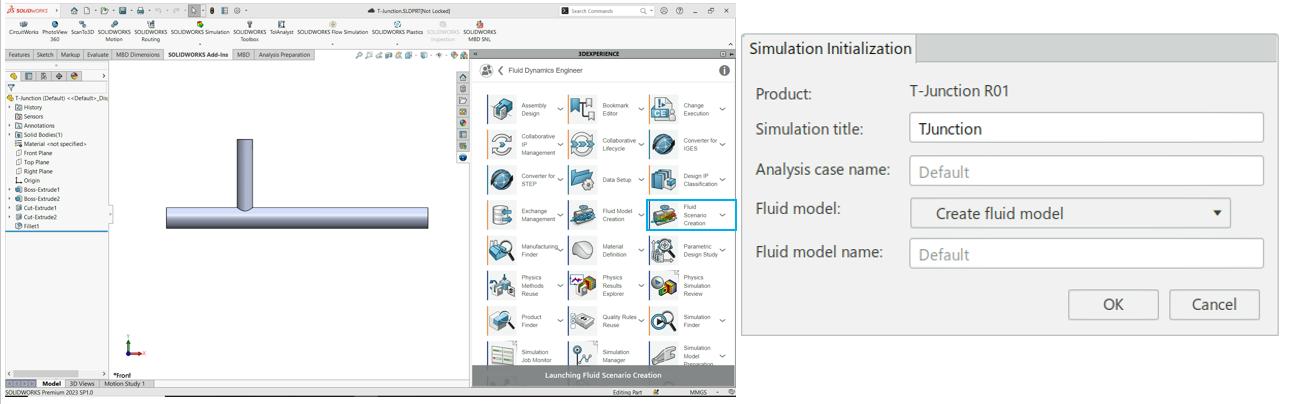Switch to the Analysis Preparation tab
1291x404 pixels.
tap(285, 55)
